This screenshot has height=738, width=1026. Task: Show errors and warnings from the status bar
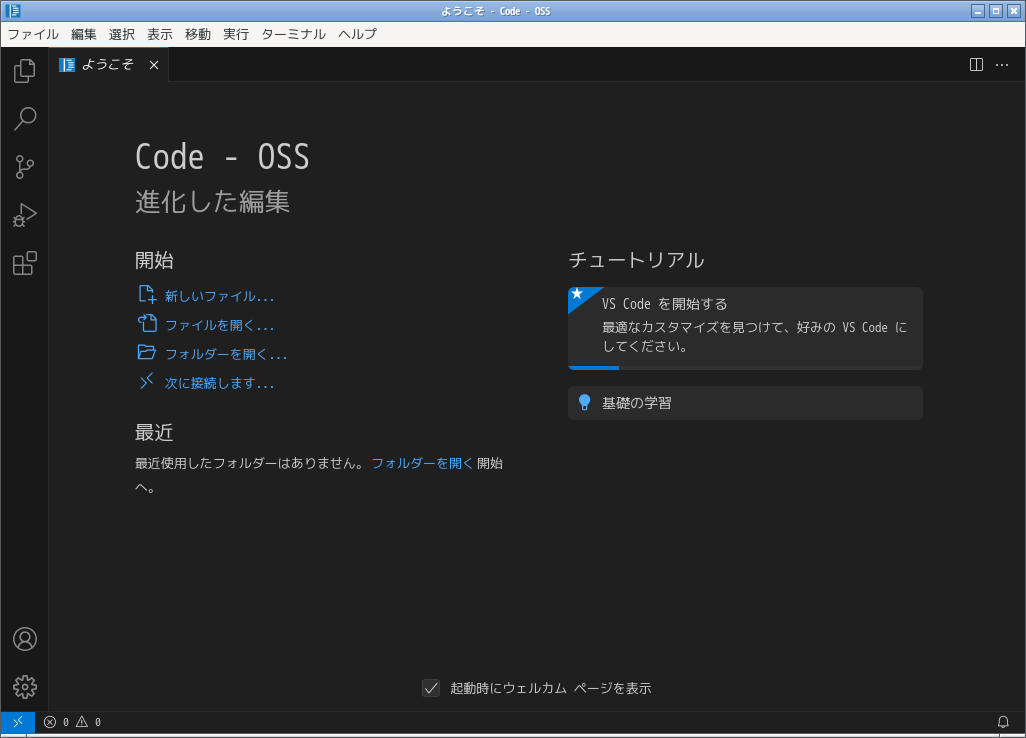point(72,722)
